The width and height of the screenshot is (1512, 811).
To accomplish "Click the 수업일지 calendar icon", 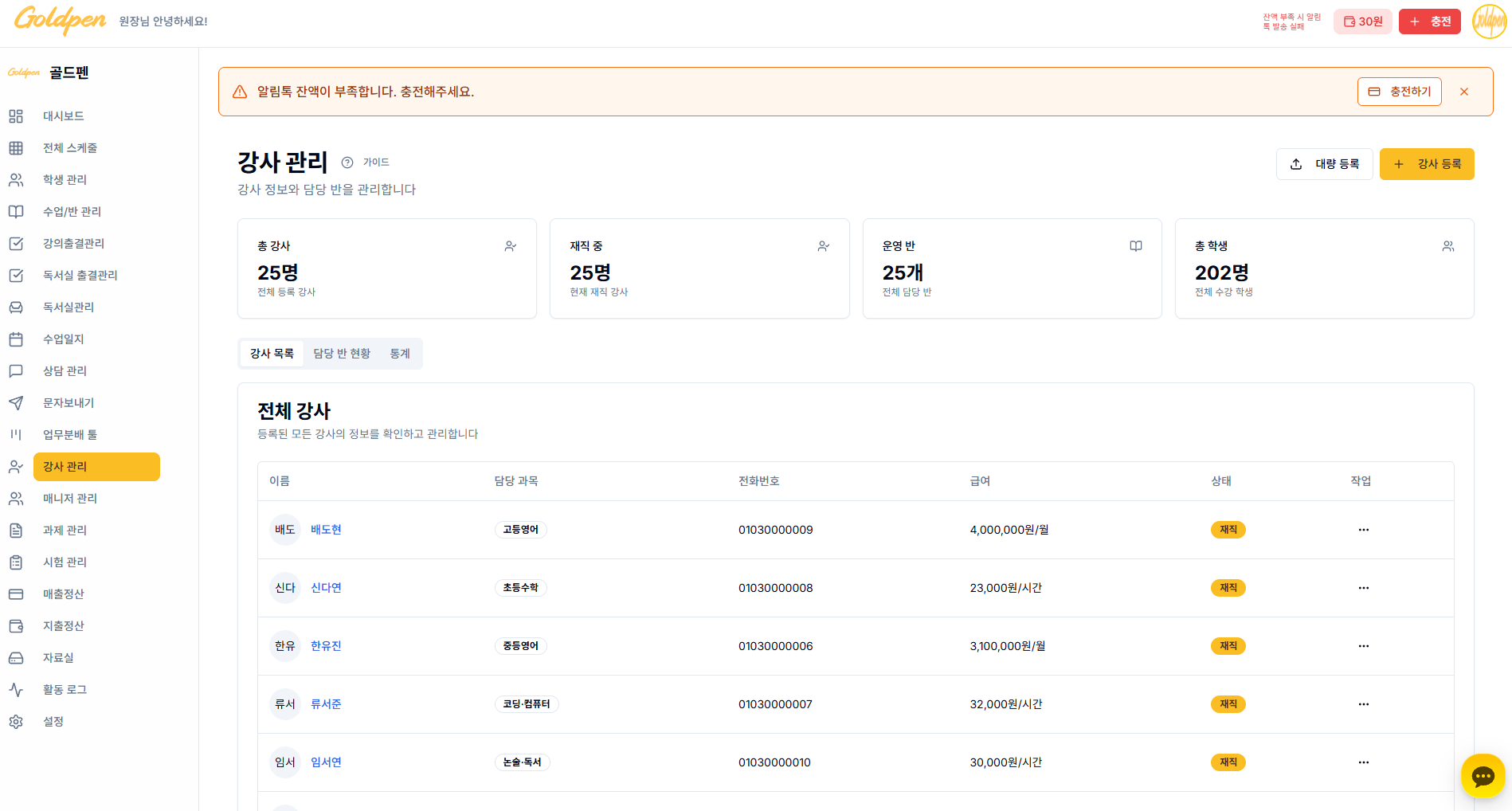I will (16, 339).
